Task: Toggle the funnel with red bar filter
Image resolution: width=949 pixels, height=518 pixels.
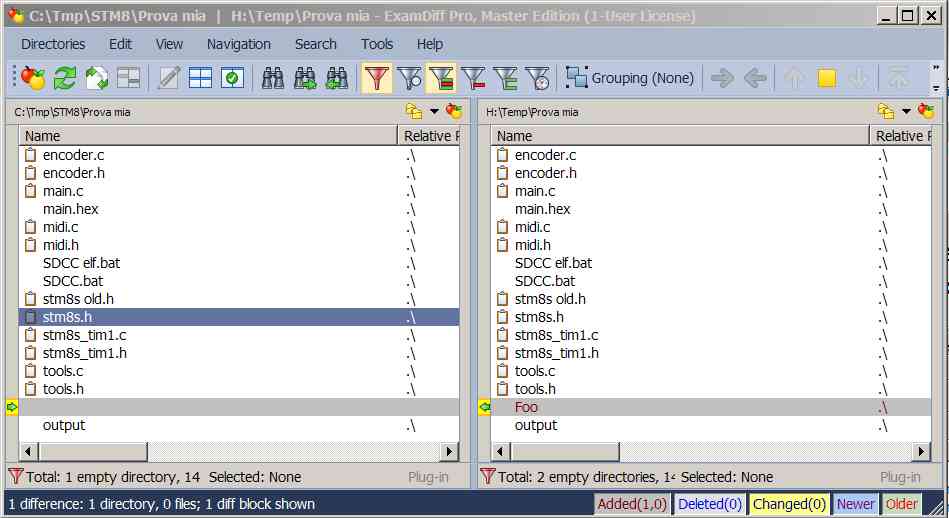Action: [473, 78]
